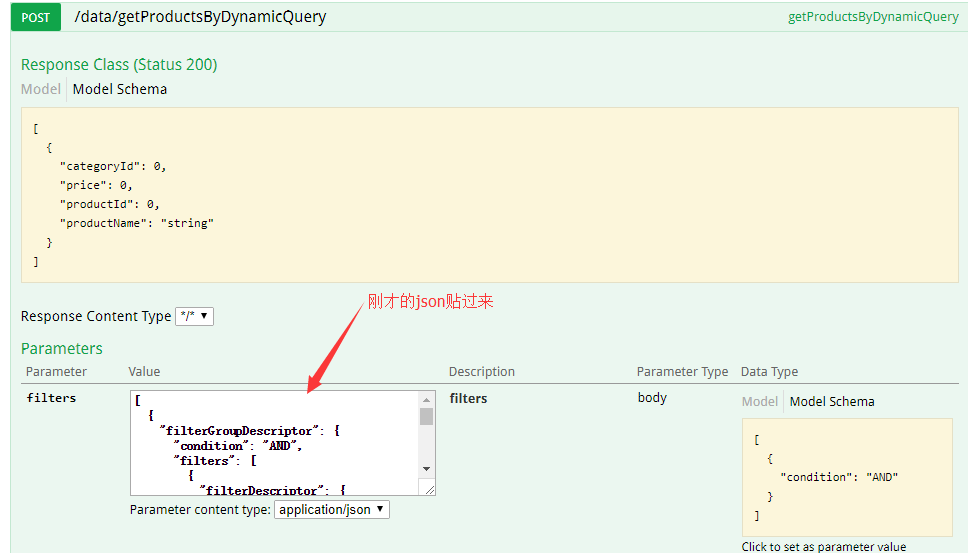This screenshot has width=968, height=553.
Task: Click inside the filters JSON value textarea
Action: 275,443
